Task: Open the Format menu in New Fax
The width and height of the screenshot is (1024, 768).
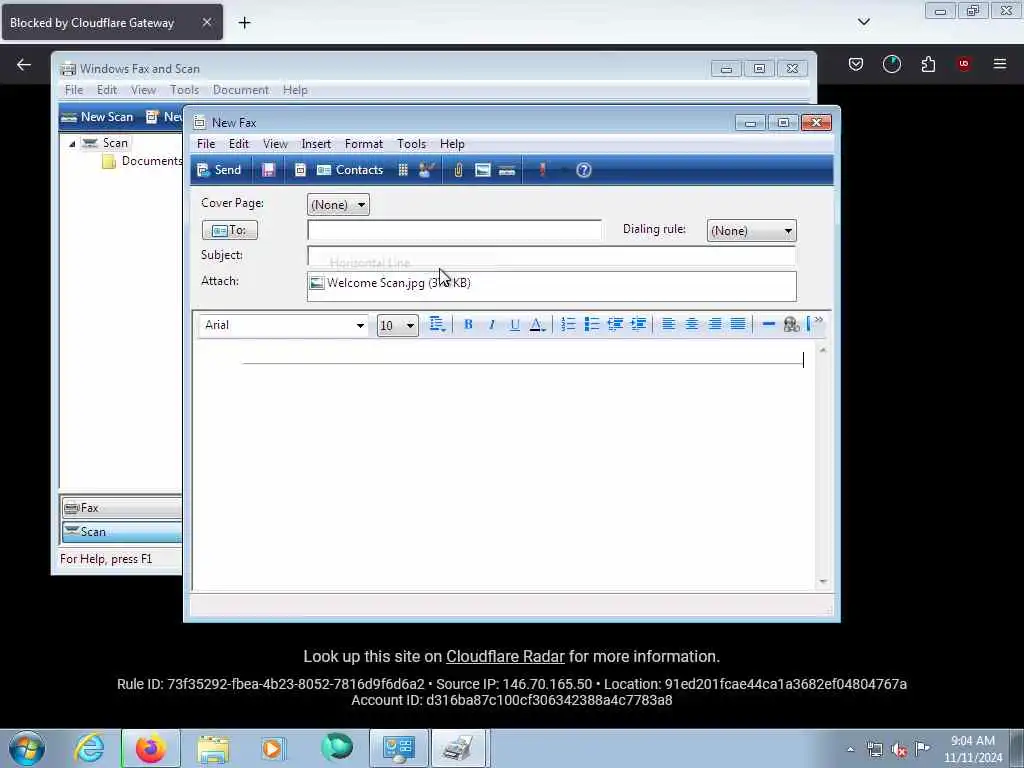Action: [364, 144]
